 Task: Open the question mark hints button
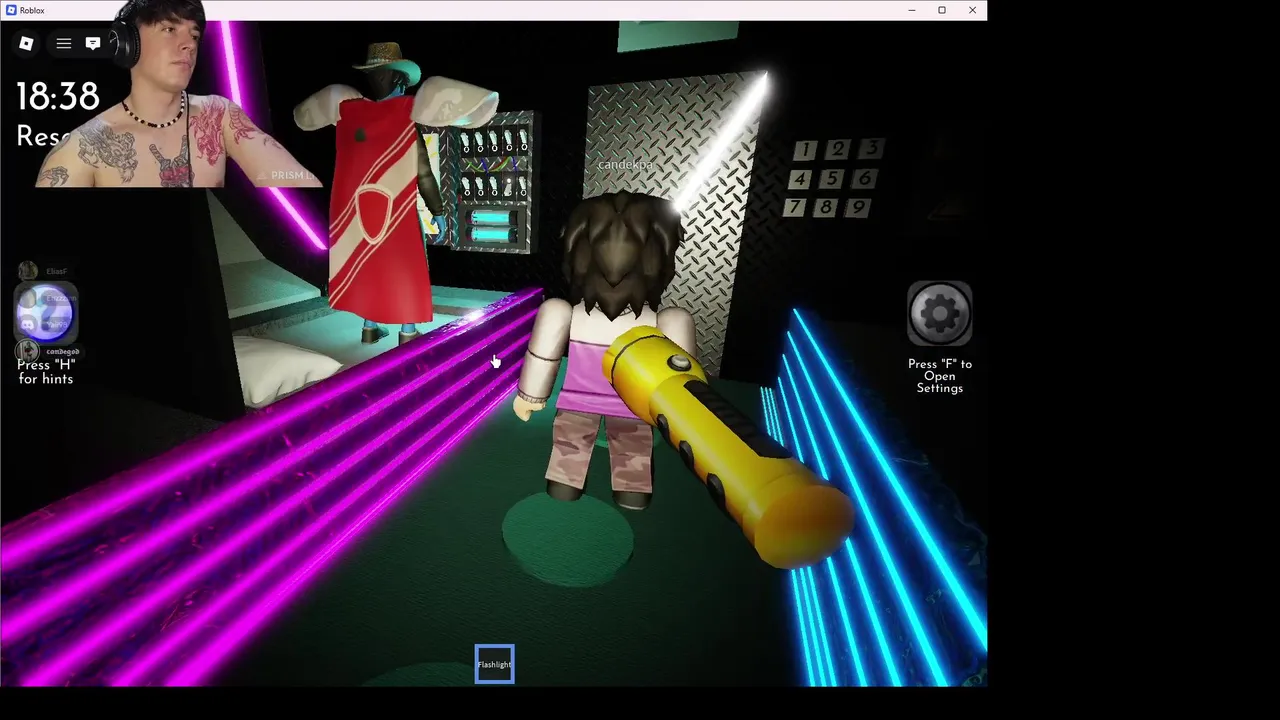(x=45, y=312)
